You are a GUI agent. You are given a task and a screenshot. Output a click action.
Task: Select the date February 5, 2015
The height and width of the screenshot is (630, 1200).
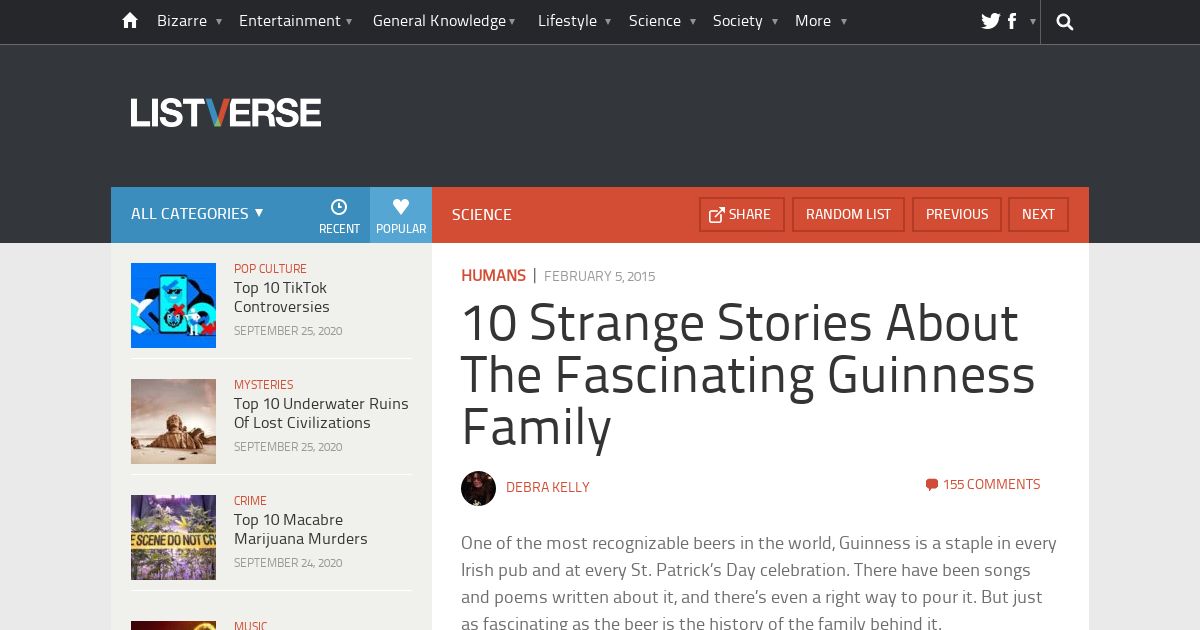(599, 276)
